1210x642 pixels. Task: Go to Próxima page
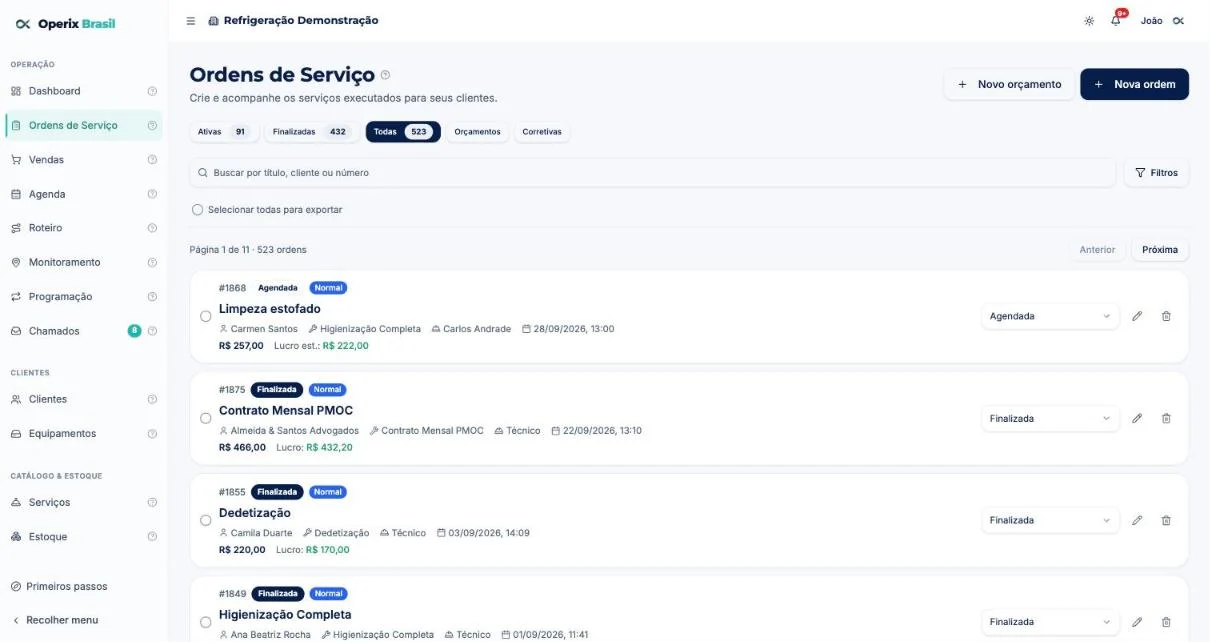click(x=1160, y=250)
